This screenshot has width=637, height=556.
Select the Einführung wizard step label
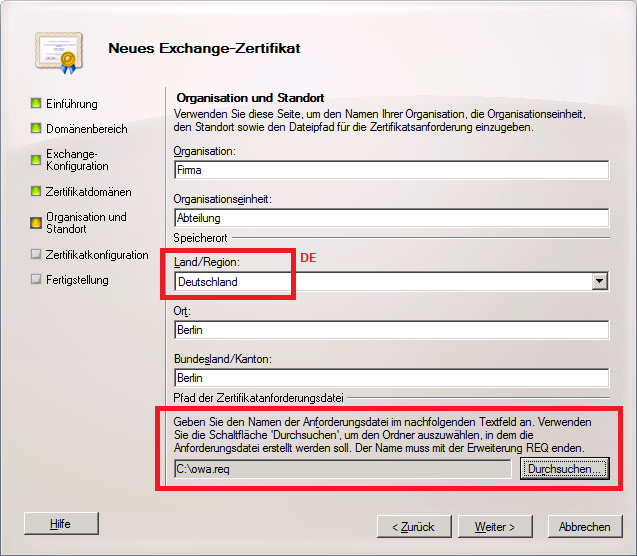click(72, 104)
